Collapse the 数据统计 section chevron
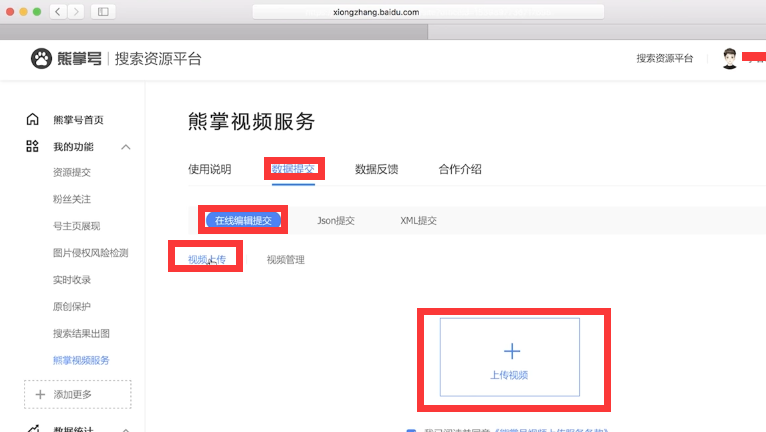Screen dimensions: 766x432 pos(126,430)
